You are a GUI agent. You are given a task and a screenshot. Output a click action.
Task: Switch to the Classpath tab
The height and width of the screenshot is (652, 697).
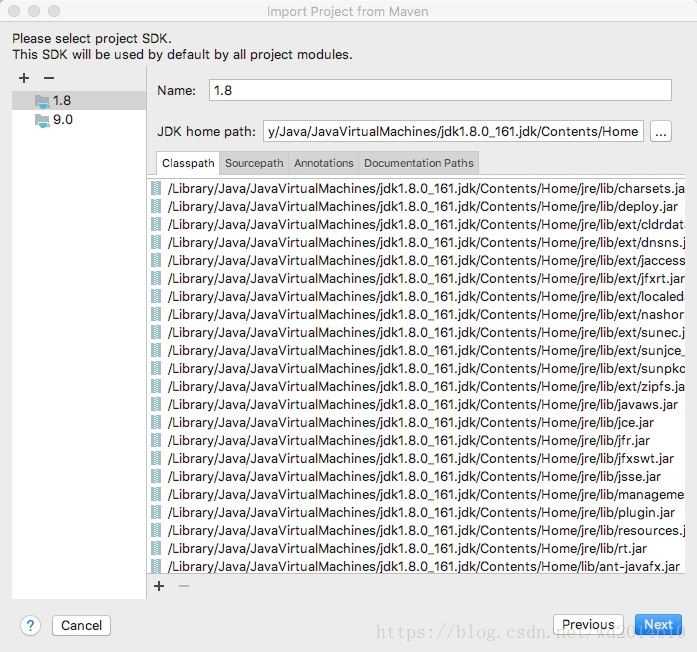[x=188, y=163]
